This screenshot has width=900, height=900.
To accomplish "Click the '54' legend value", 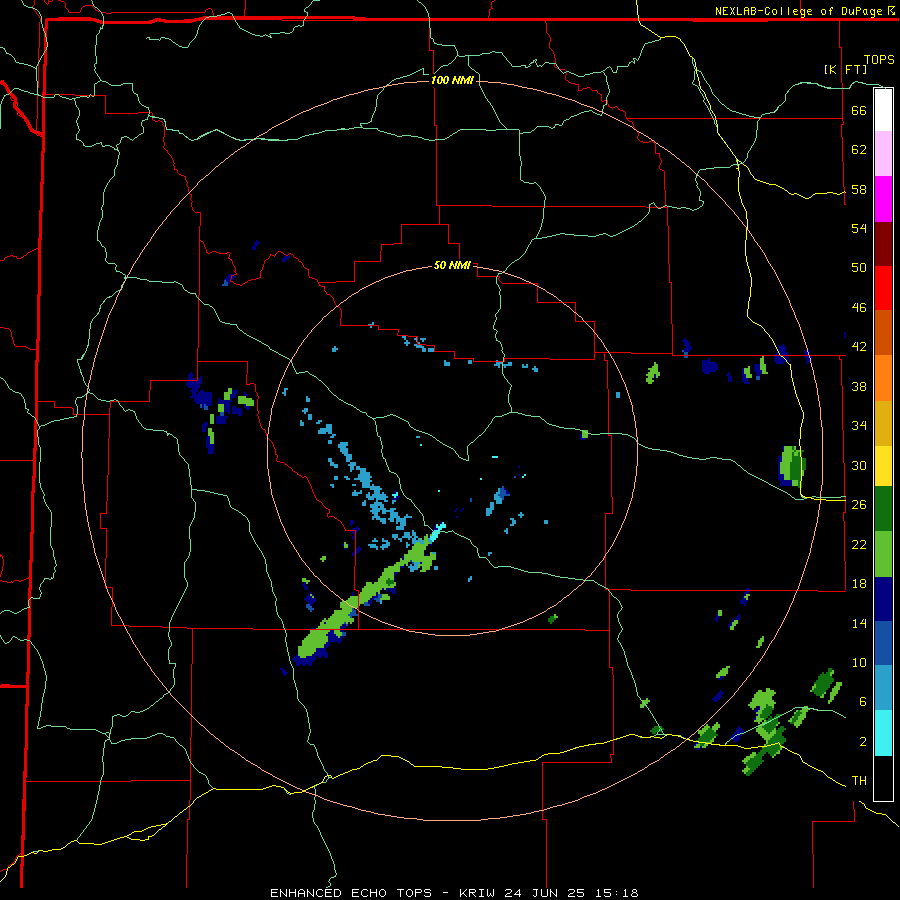I will (859, 228).
